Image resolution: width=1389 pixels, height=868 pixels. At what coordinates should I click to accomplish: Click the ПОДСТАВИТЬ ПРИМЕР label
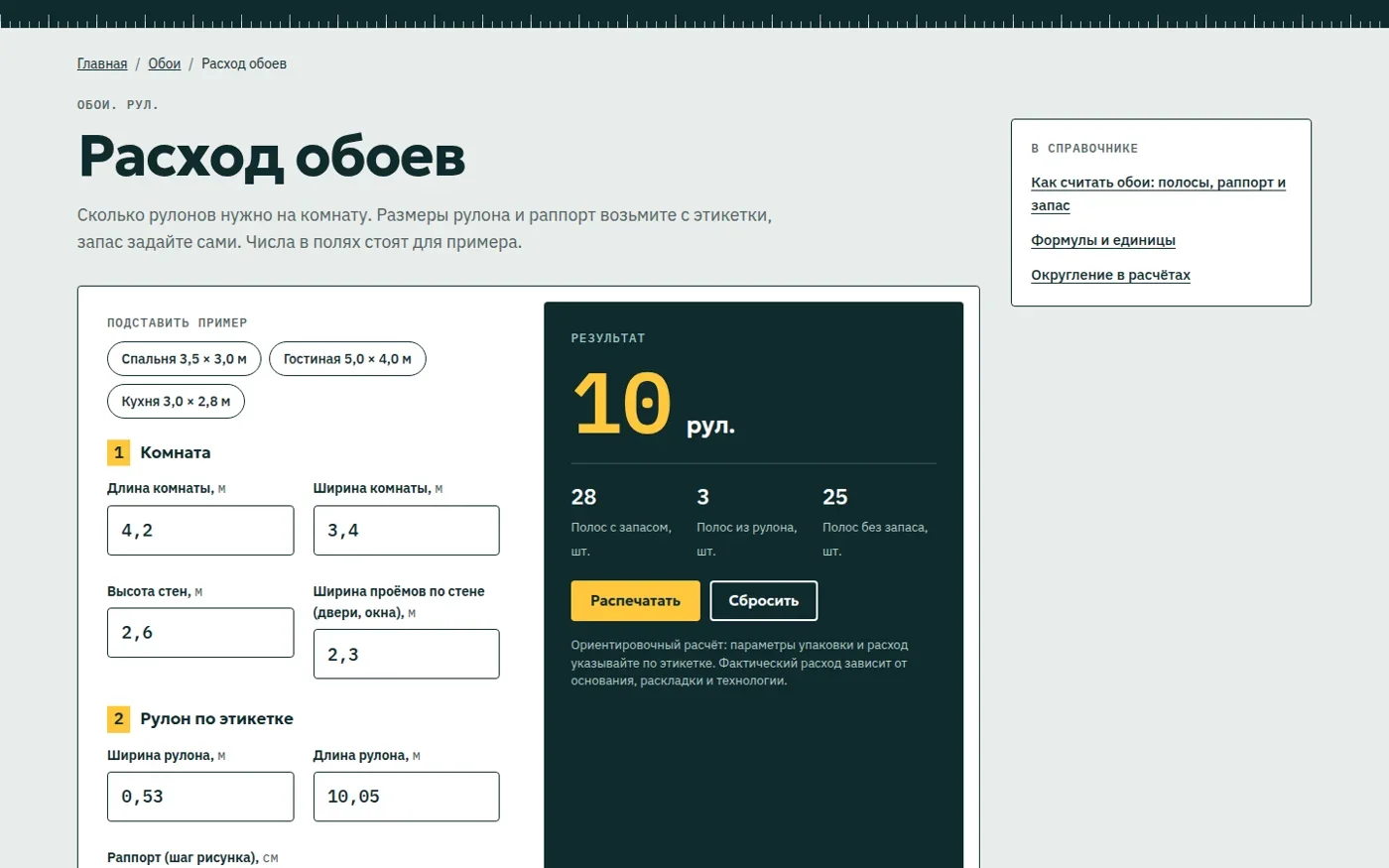178,322
